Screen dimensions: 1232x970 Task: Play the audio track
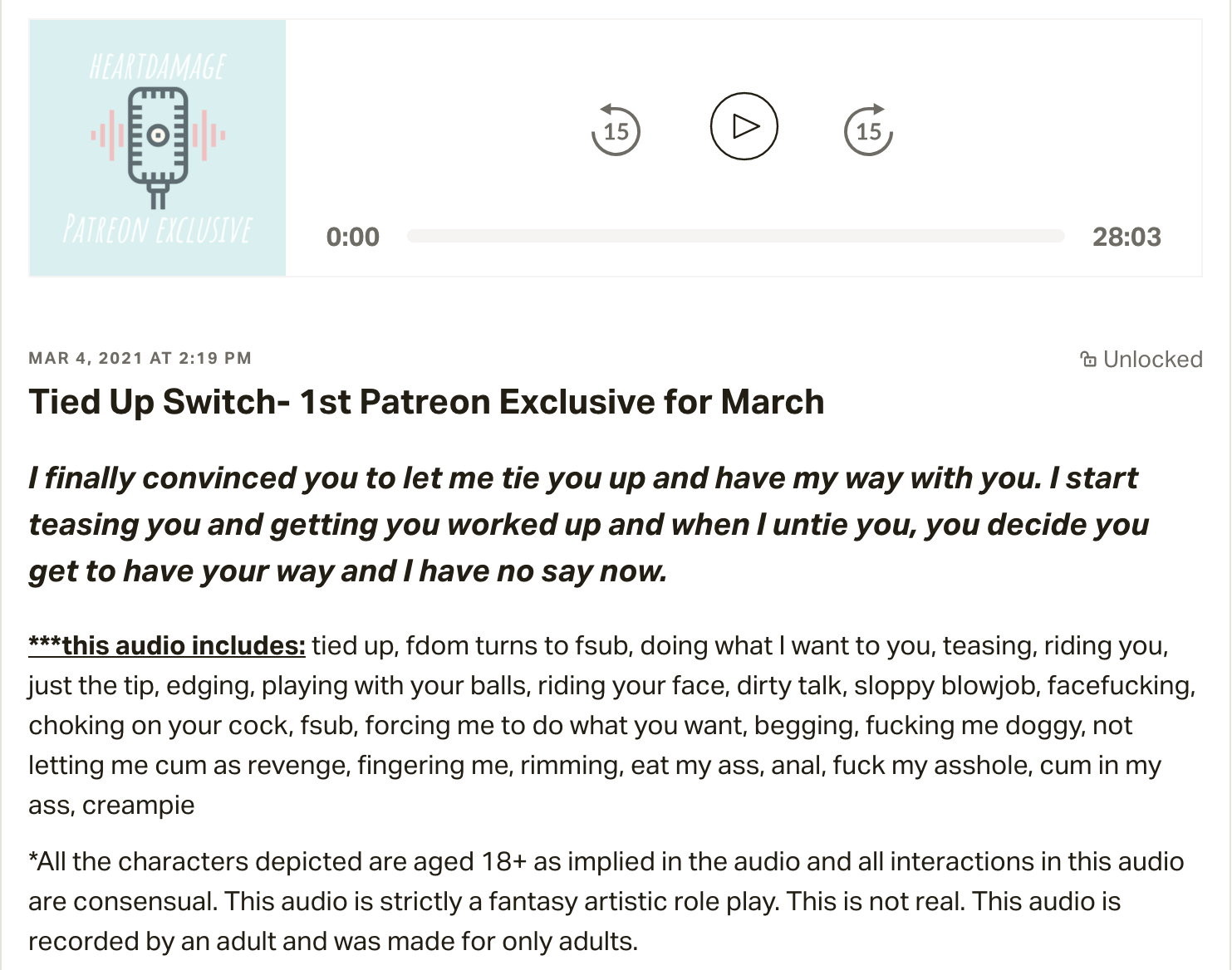(744, 126)
